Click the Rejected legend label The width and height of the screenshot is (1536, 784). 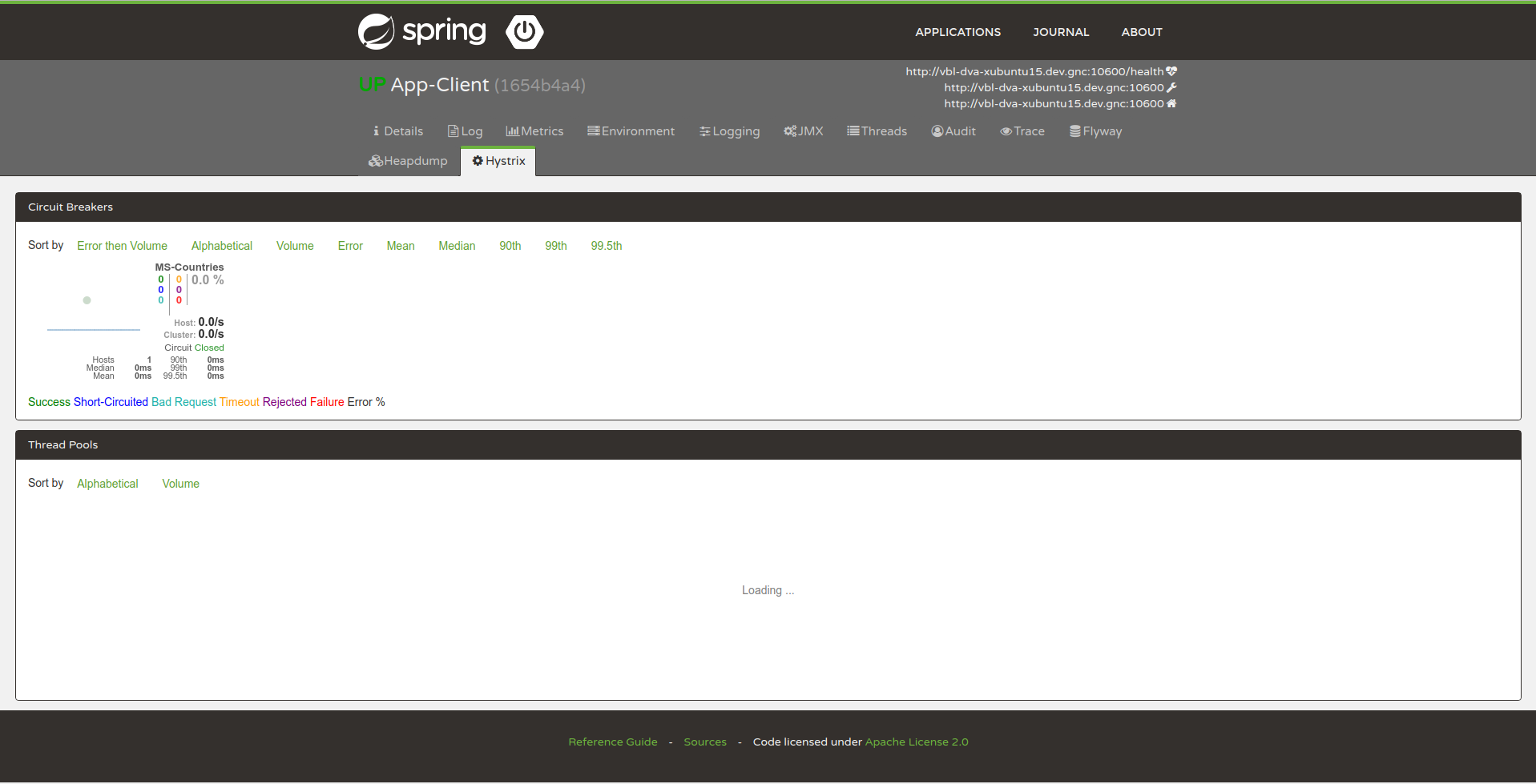click(x=284, y=402)
